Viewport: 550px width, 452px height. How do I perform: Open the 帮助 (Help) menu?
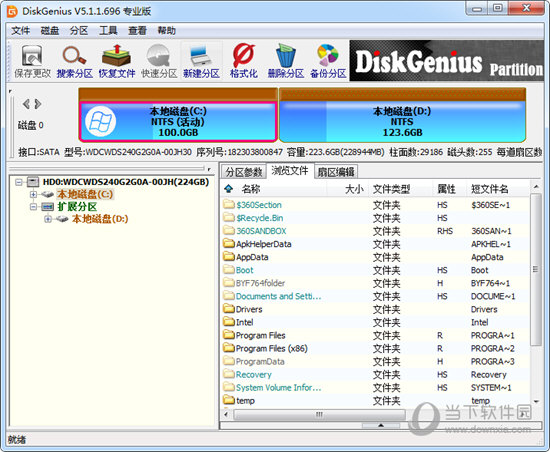[x=166, y=31]
